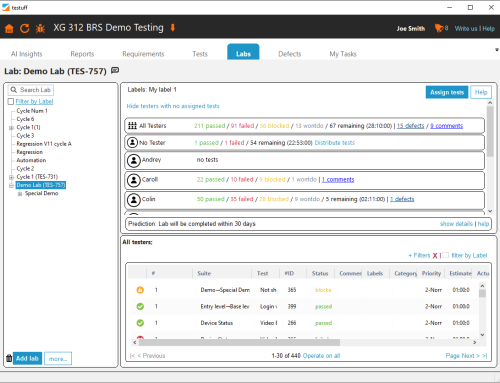The width and height of the screenshot is (500, 383).
Task: Click the Priority column header
Action: [x=431, y=273]
